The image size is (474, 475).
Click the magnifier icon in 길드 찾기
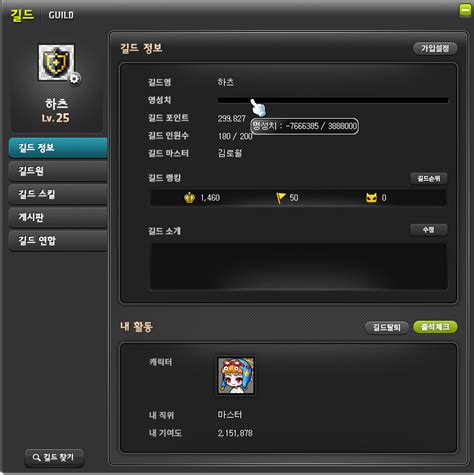tap(36, 457)
